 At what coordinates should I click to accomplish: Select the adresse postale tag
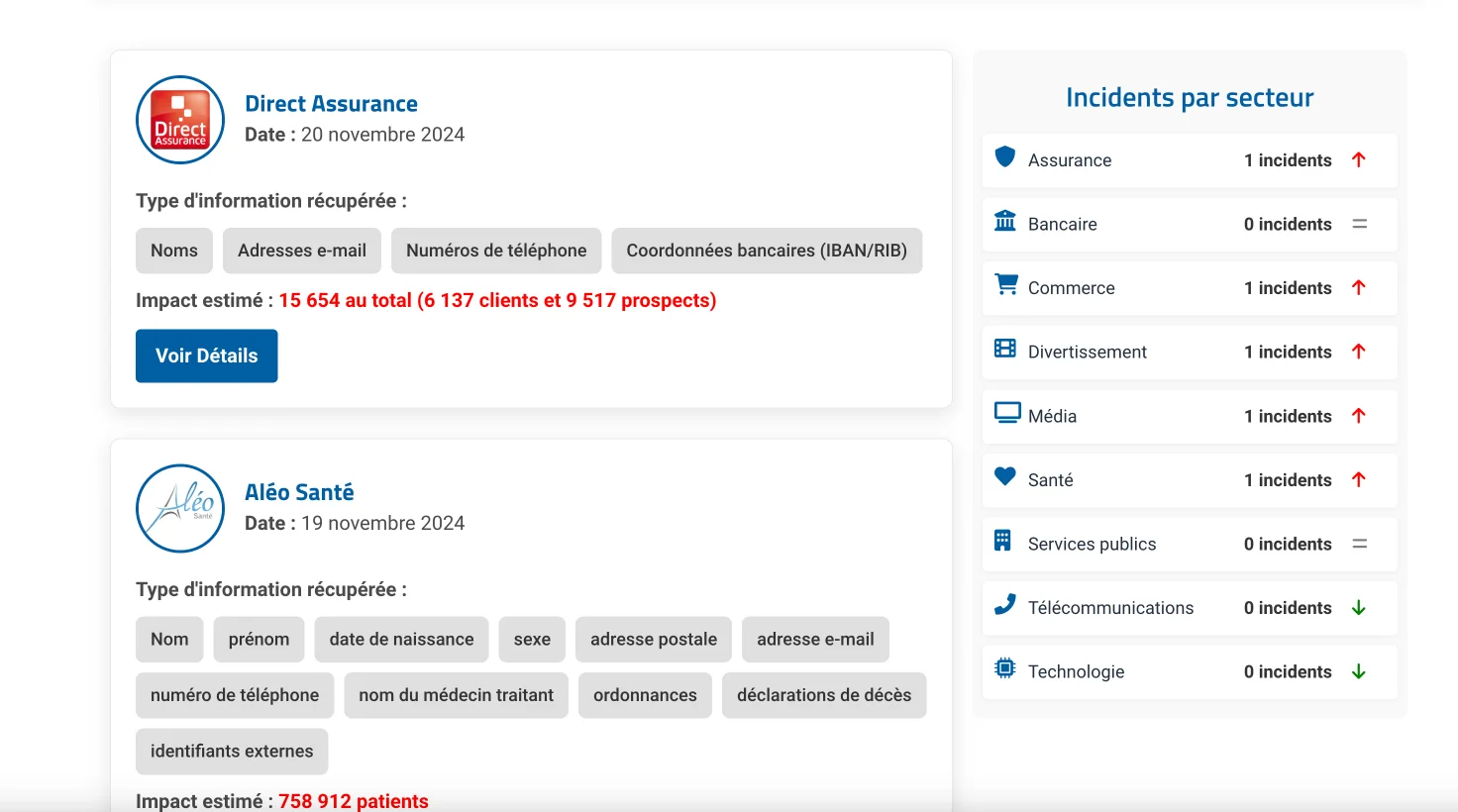pos(654,640)
